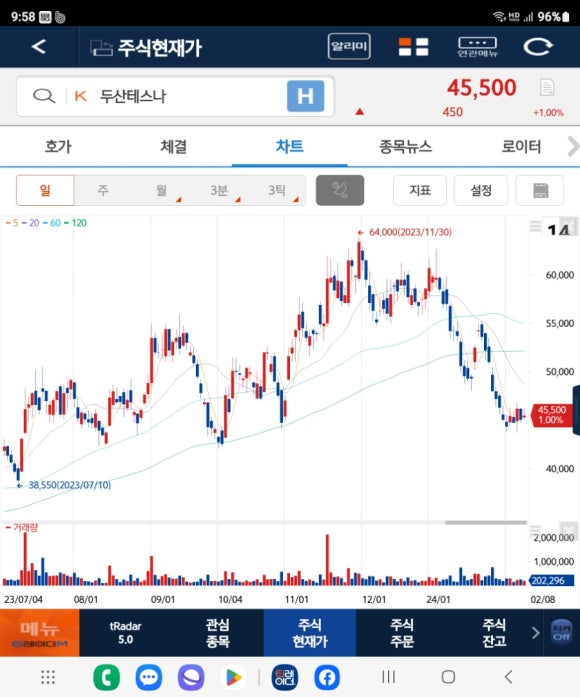Viewport: 580px width, 697px height.
Task: Tap the 5-day moving average legend
Action: click(12, 223)
